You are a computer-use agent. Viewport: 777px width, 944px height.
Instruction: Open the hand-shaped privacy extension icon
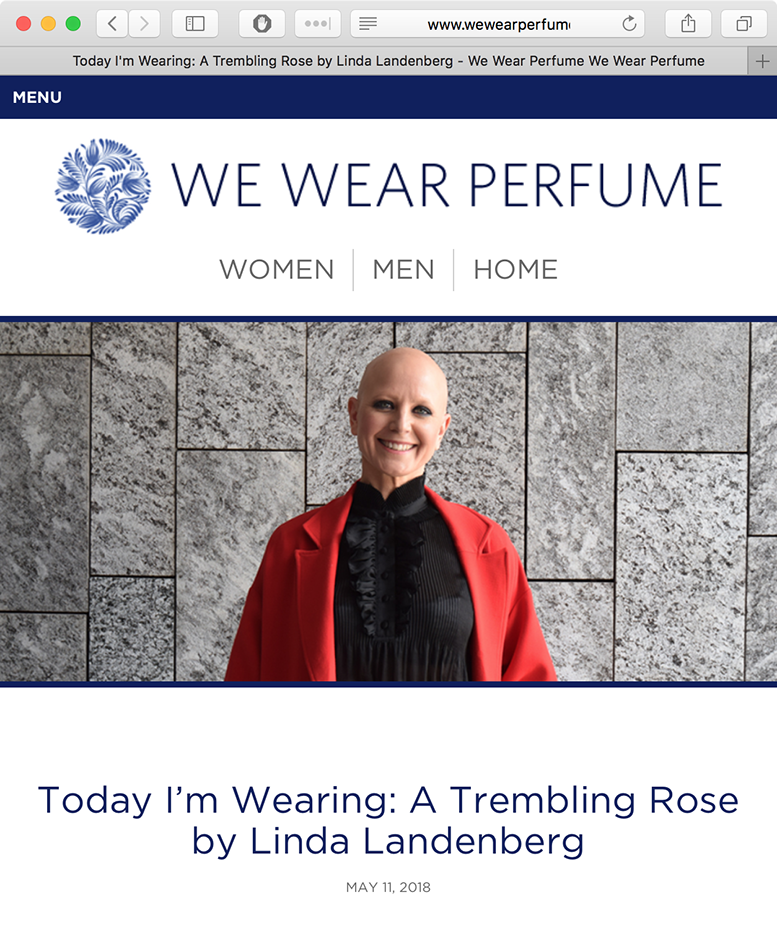point(262,24)
